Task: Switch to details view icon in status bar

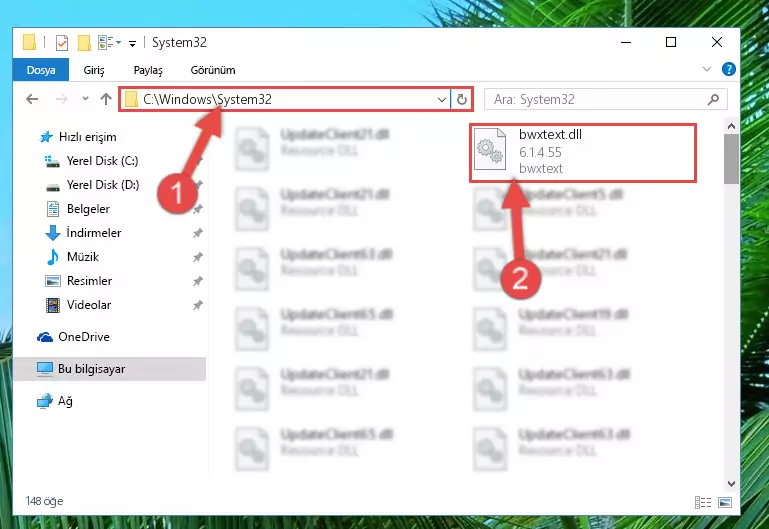Action: pos(703,503)
